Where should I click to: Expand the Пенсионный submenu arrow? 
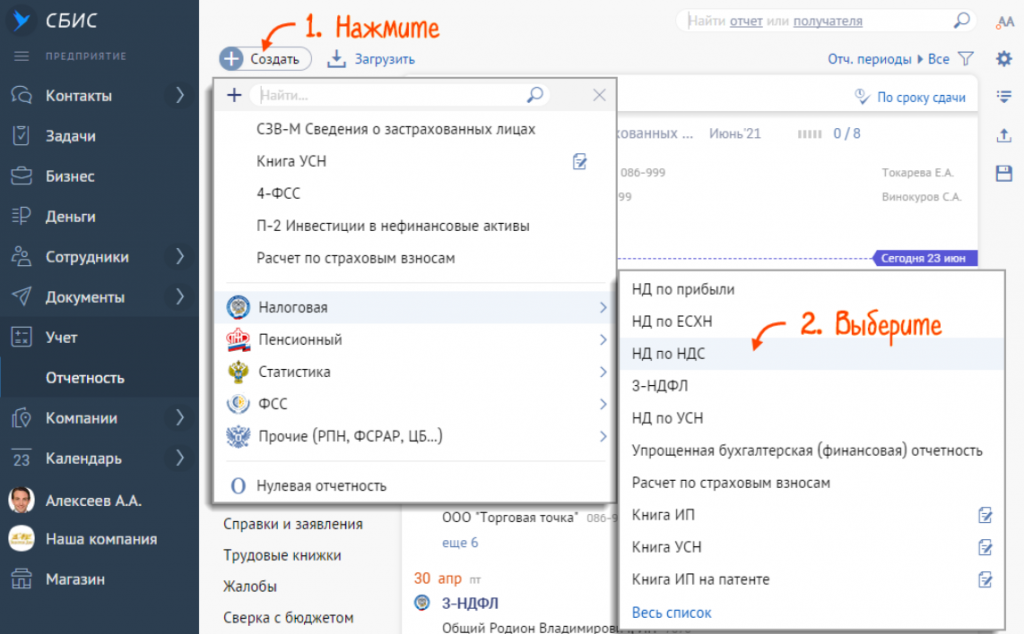[603, 340]
